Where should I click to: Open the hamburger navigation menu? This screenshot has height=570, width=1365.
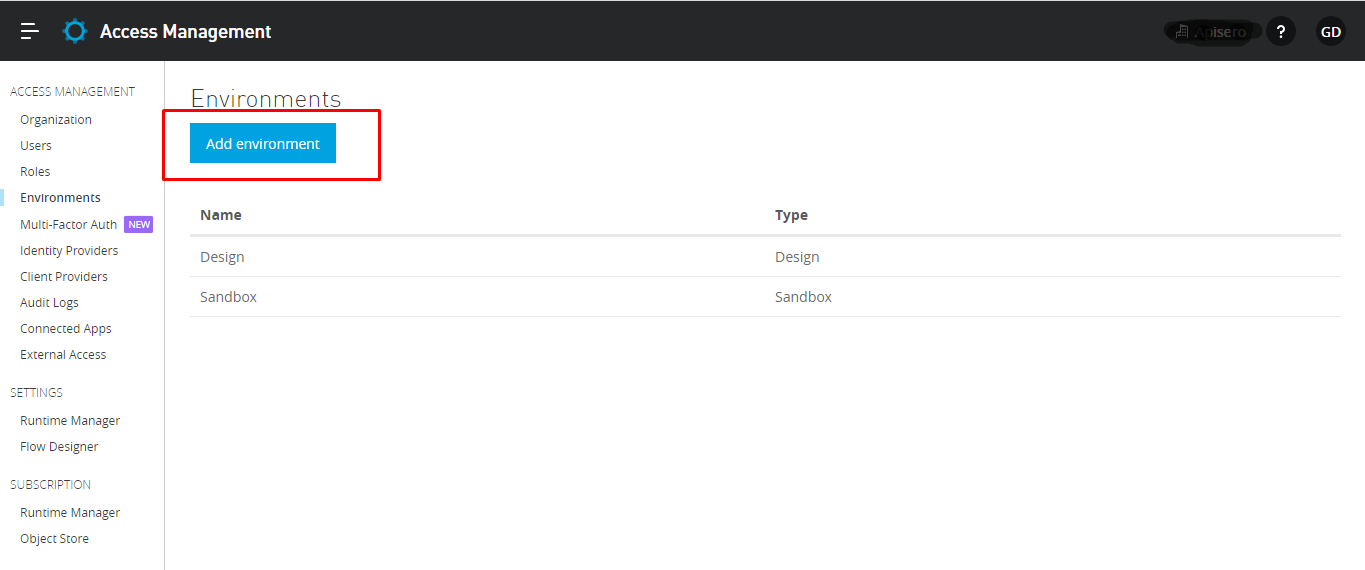(x=30, y=31)
